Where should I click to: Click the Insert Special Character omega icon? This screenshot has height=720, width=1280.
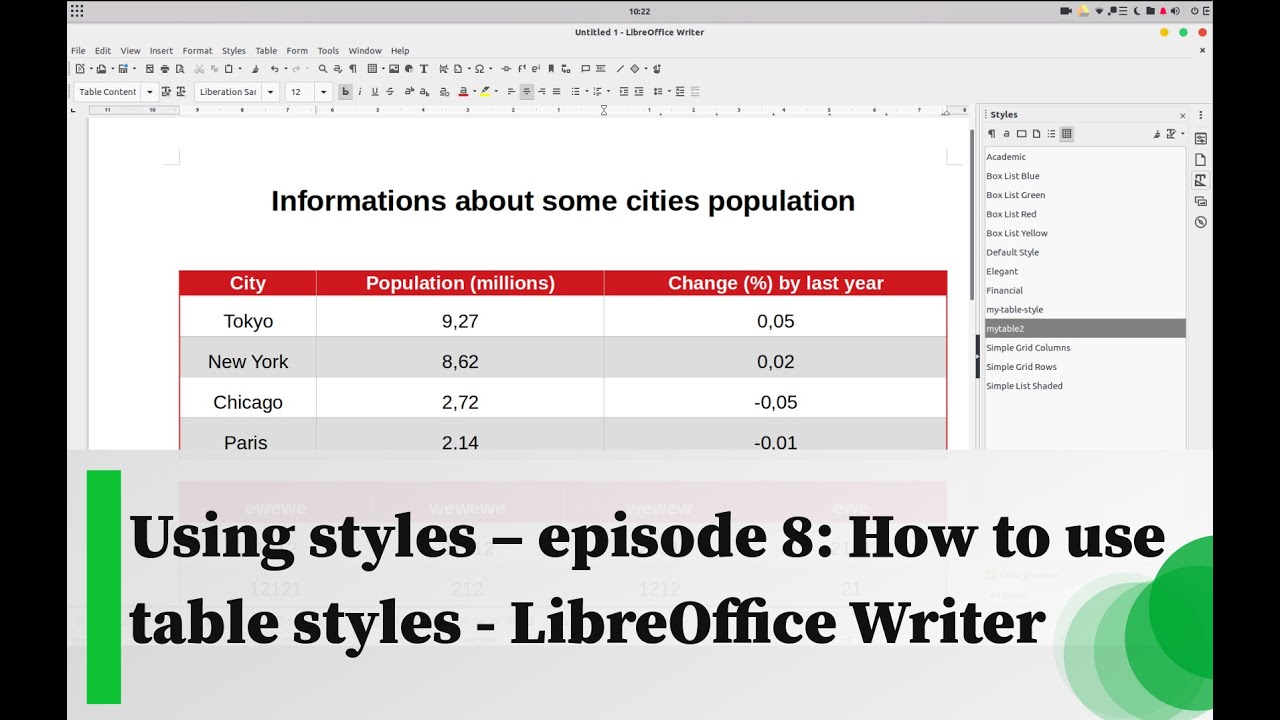479,69
